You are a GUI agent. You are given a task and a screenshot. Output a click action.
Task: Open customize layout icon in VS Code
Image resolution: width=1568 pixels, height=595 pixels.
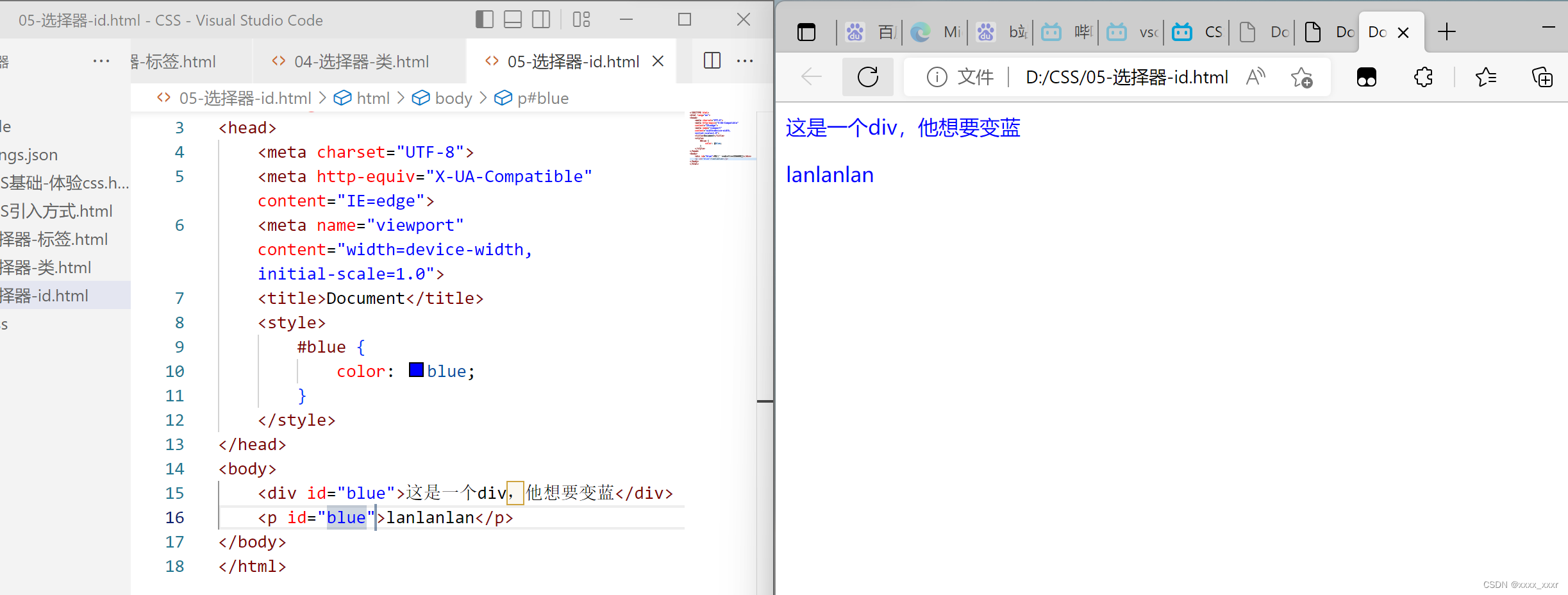pos(581,20)
